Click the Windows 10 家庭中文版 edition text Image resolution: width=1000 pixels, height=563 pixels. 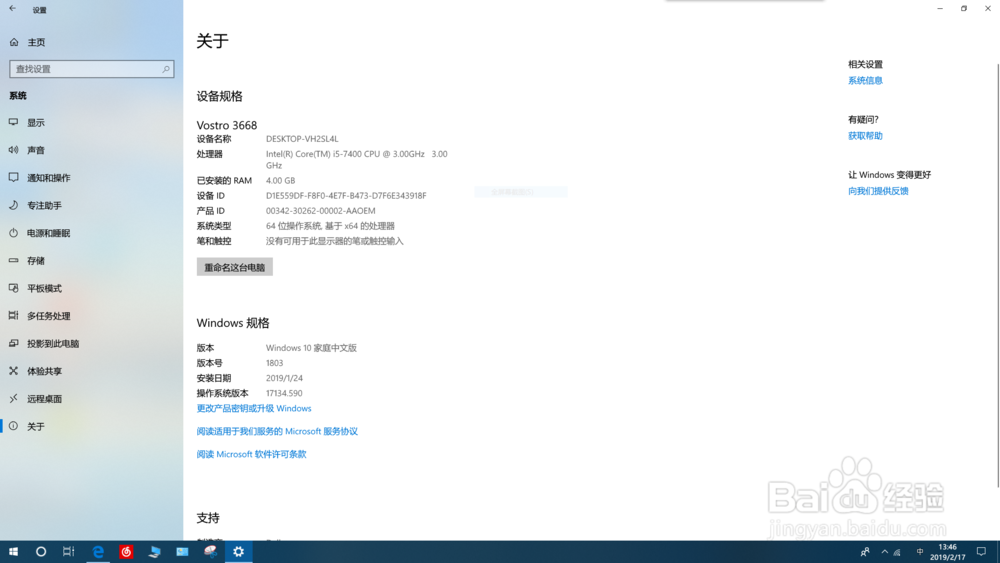coord(311,347)
